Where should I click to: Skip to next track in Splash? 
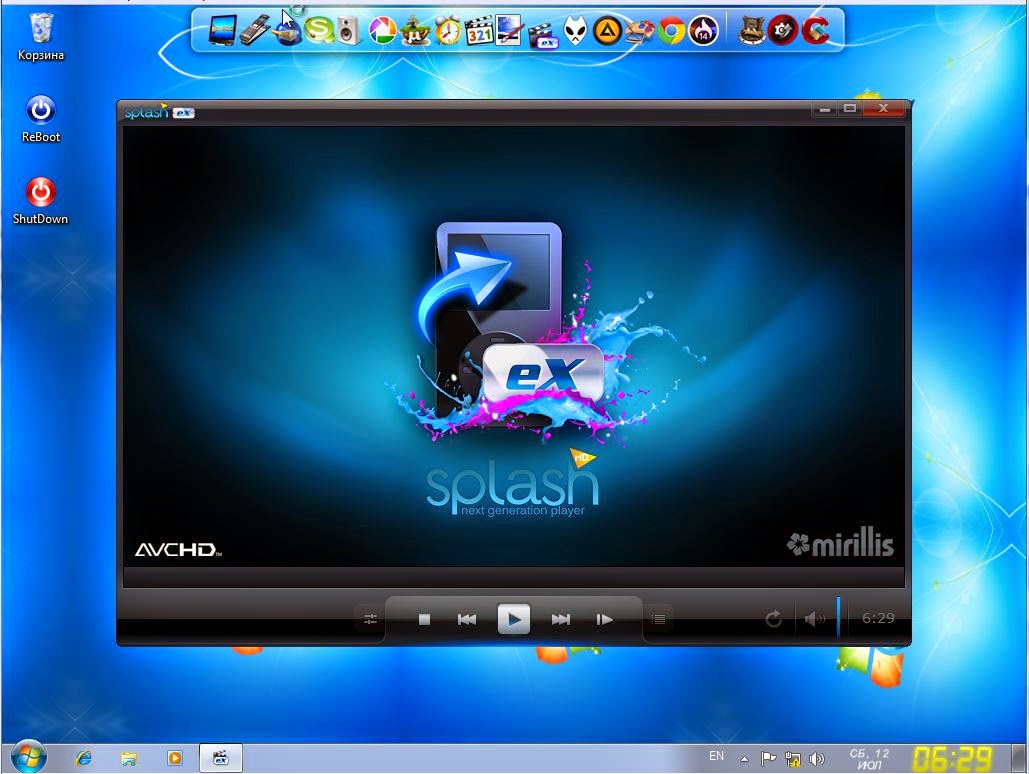click(x=560, y=619)
